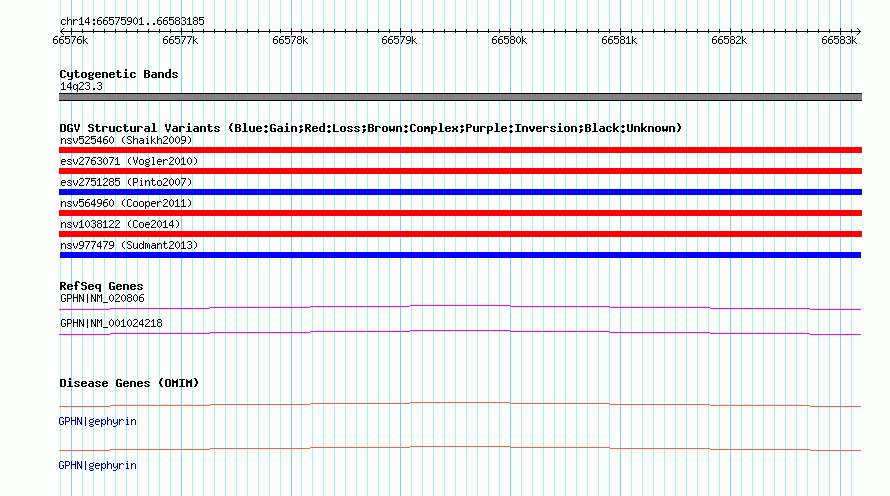890x496 pixels.
Task: Click the 66579k ruler tick label
Action: (x=399, y=41)
